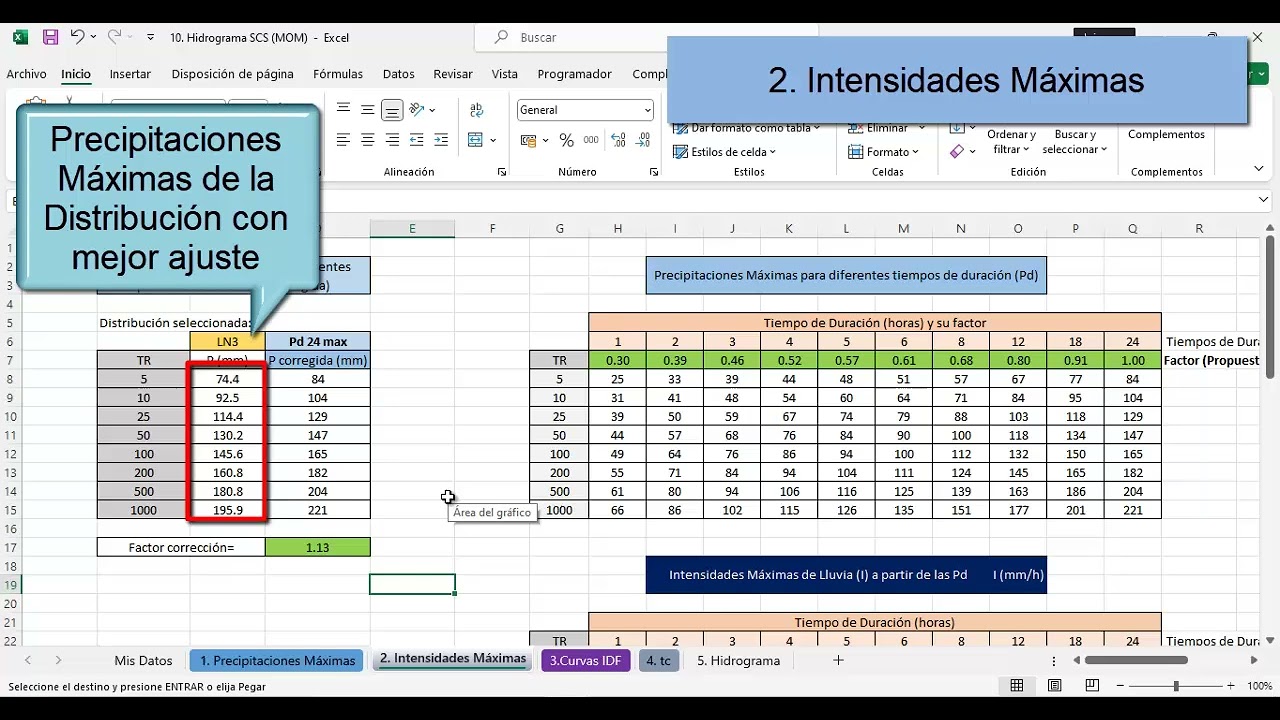
Task: Click the Complementos button
Action: point(1166,134)
